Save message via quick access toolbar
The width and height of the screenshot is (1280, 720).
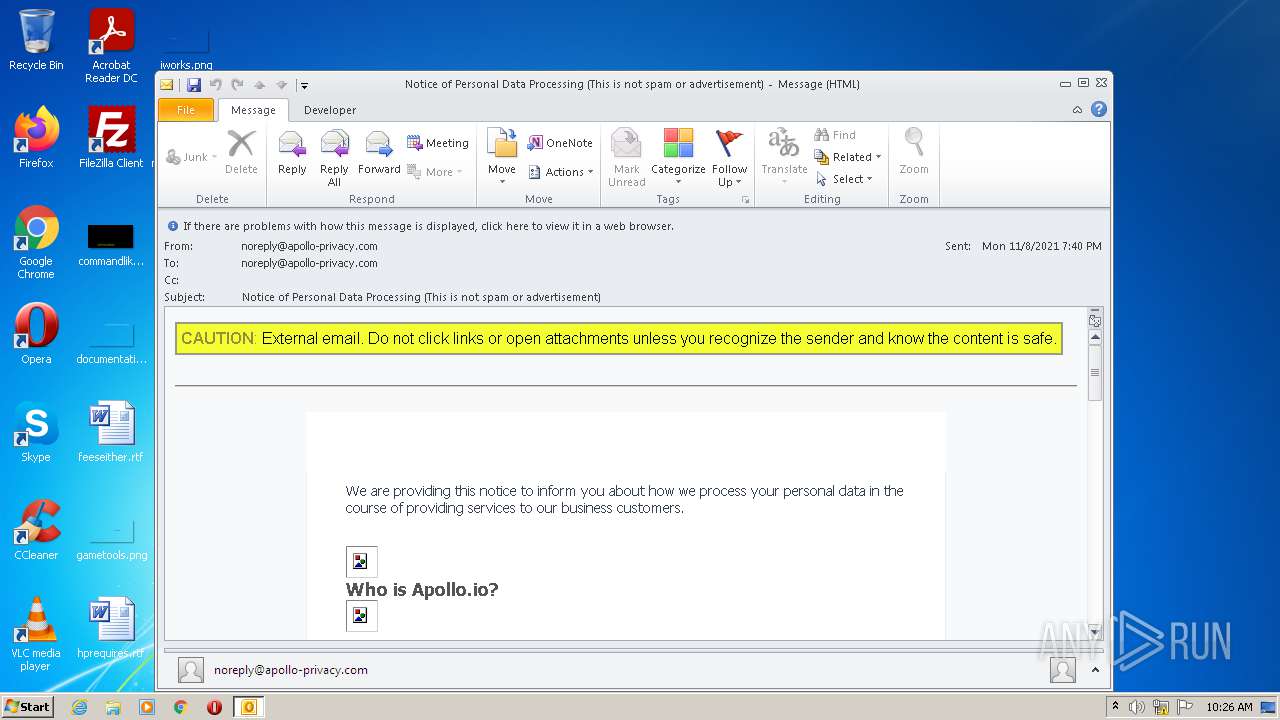point(194,85)
